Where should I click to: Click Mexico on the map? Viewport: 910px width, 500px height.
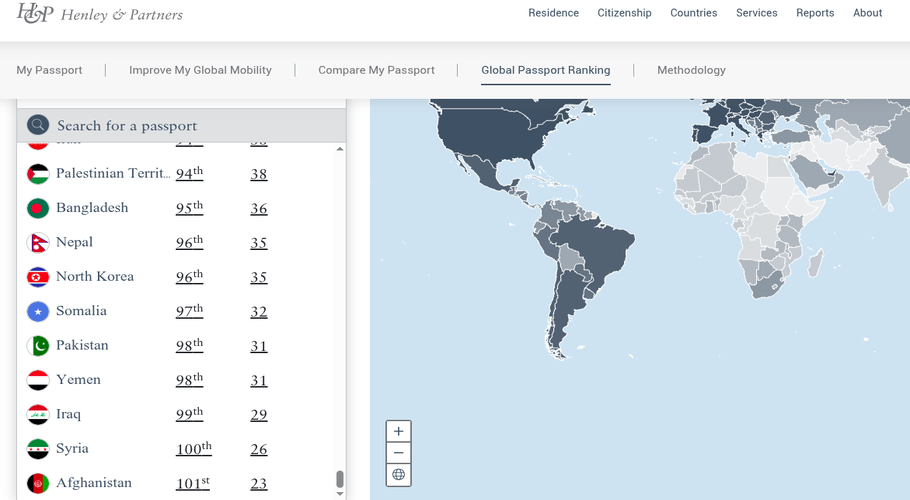pyautogui.click(x=486, y=174)
